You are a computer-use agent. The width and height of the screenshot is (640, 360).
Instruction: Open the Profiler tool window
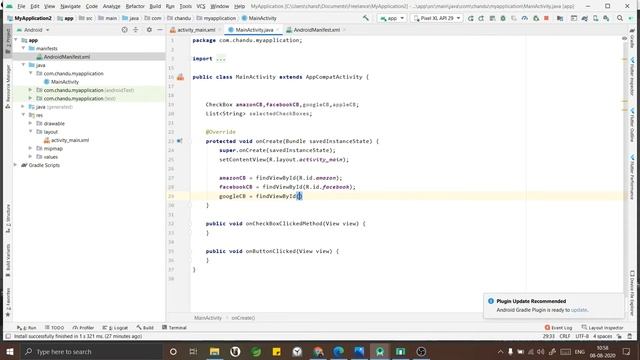coord(83,327)
